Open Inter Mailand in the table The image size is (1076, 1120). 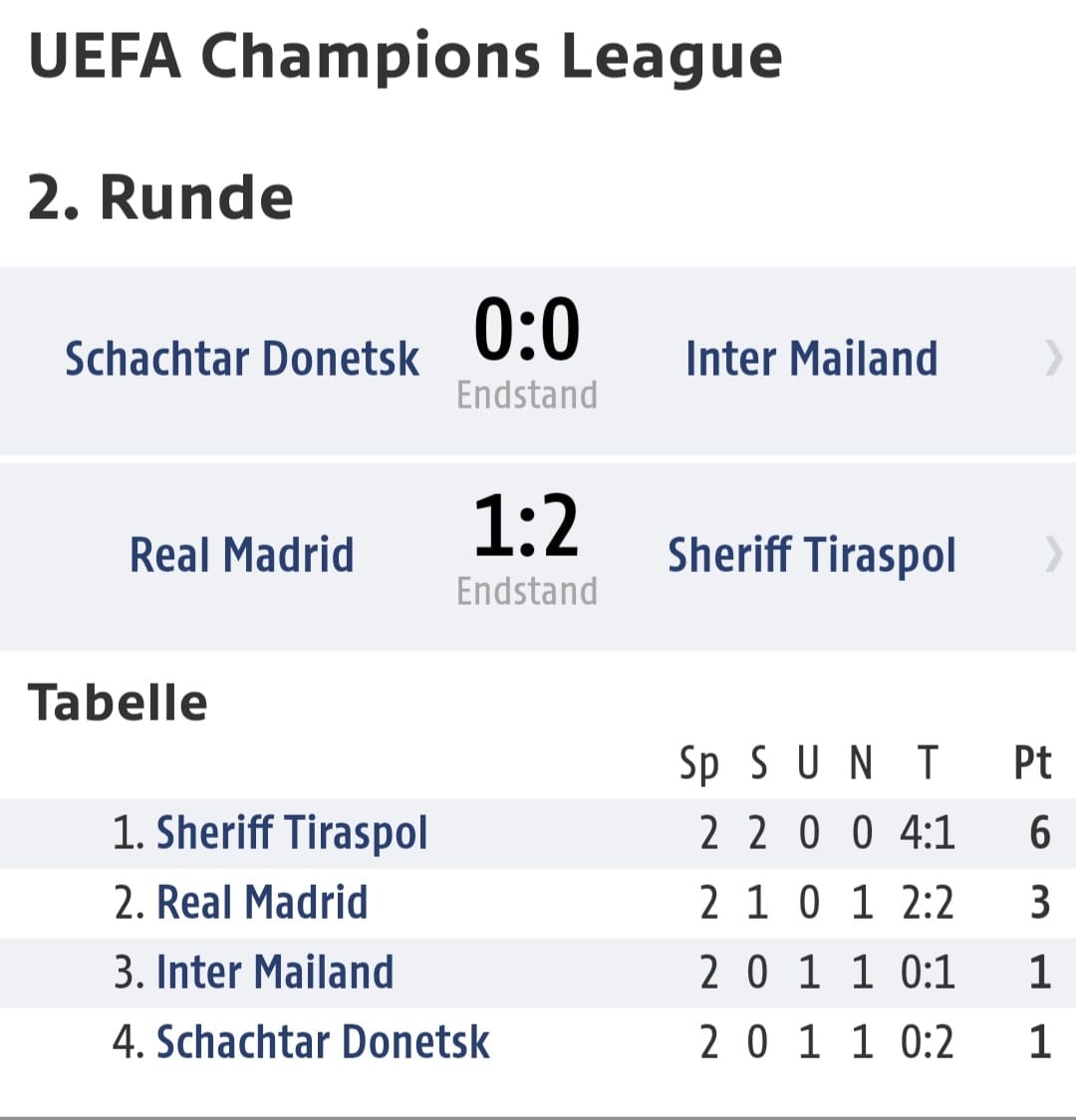pos(275,973)
